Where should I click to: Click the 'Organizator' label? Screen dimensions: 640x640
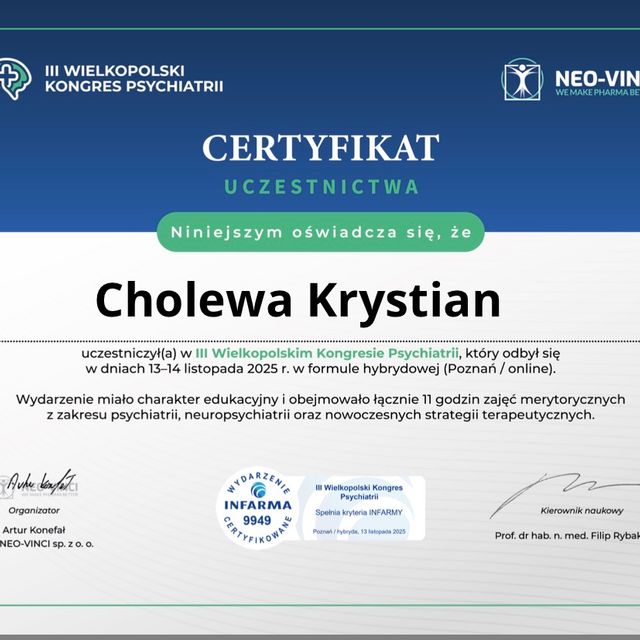point(34,510)
